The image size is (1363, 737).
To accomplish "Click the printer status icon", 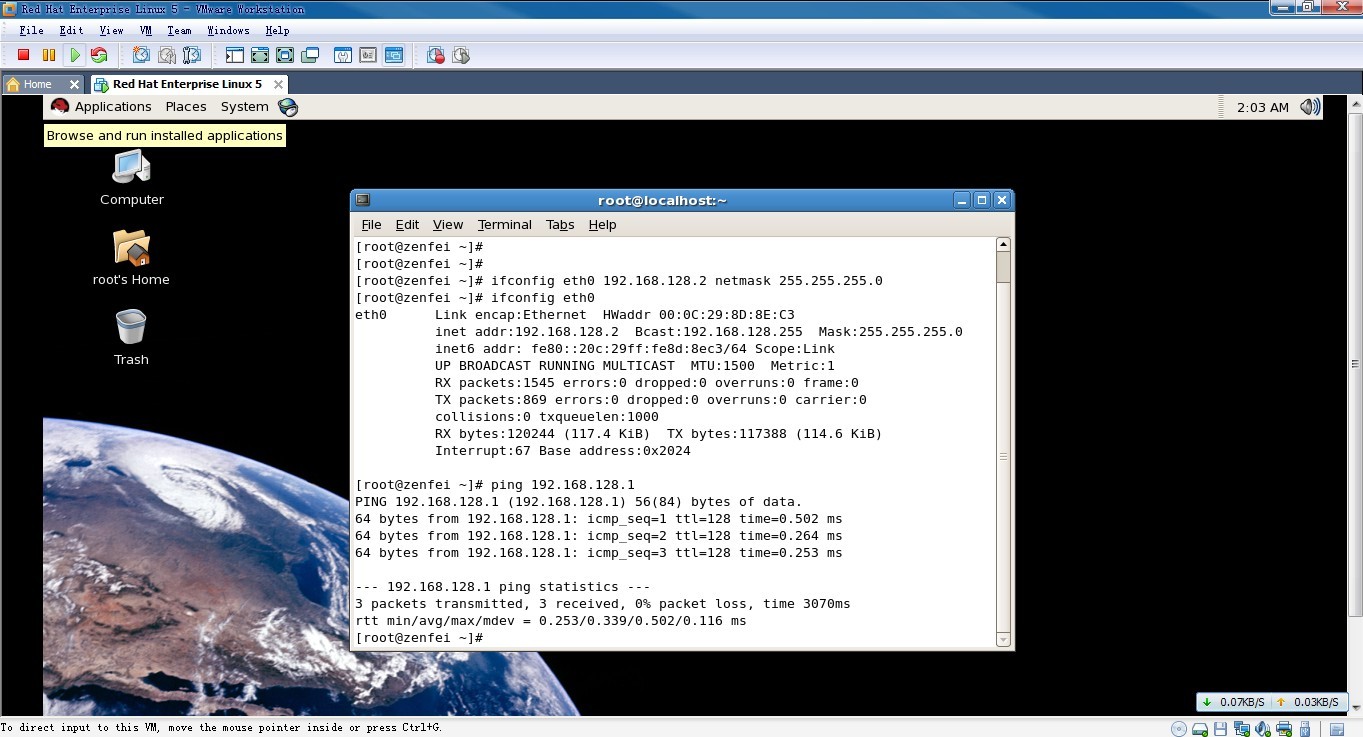I will [x=1284, y=728].
